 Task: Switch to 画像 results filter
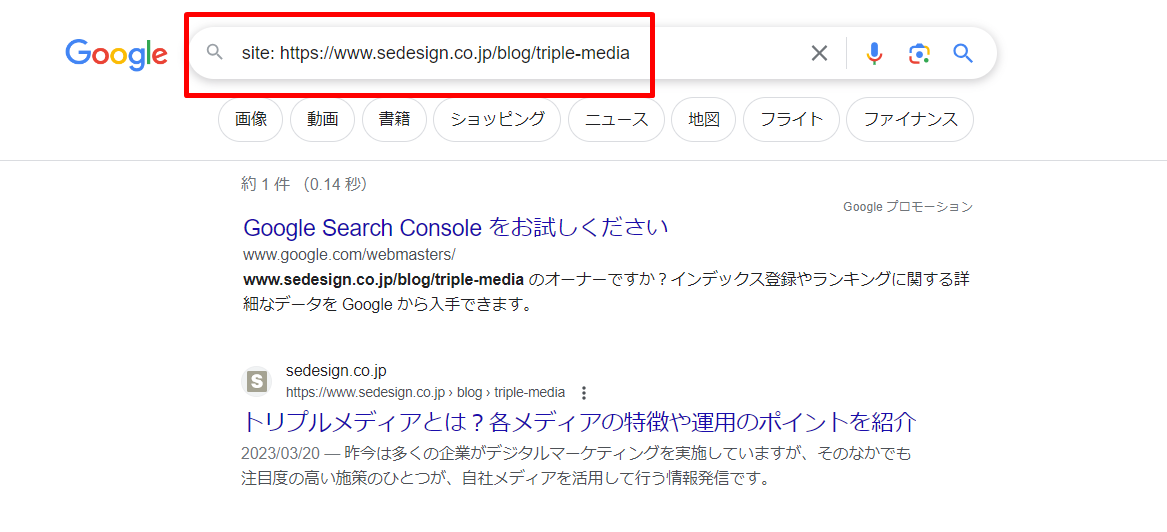click(x=250, y=119)
